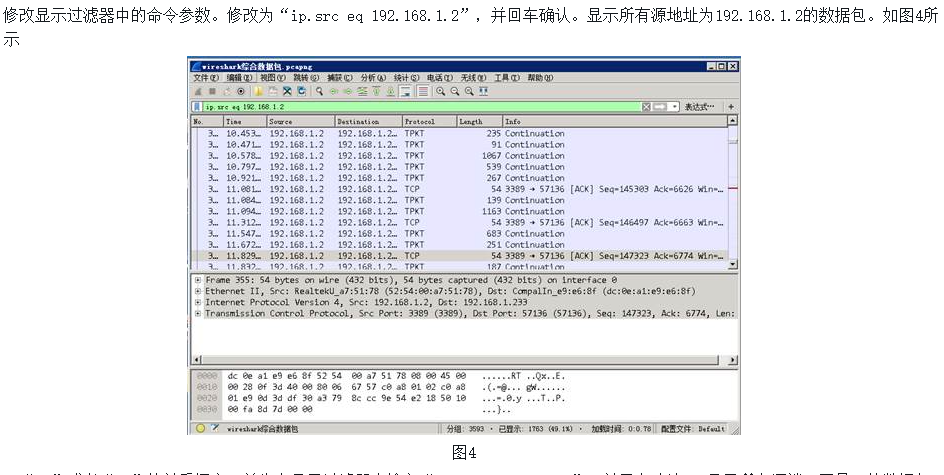Screen dimensions: 944x475
Task: Select the packet with length 1163
Action: pyautogui.click(x=459, y=211)
